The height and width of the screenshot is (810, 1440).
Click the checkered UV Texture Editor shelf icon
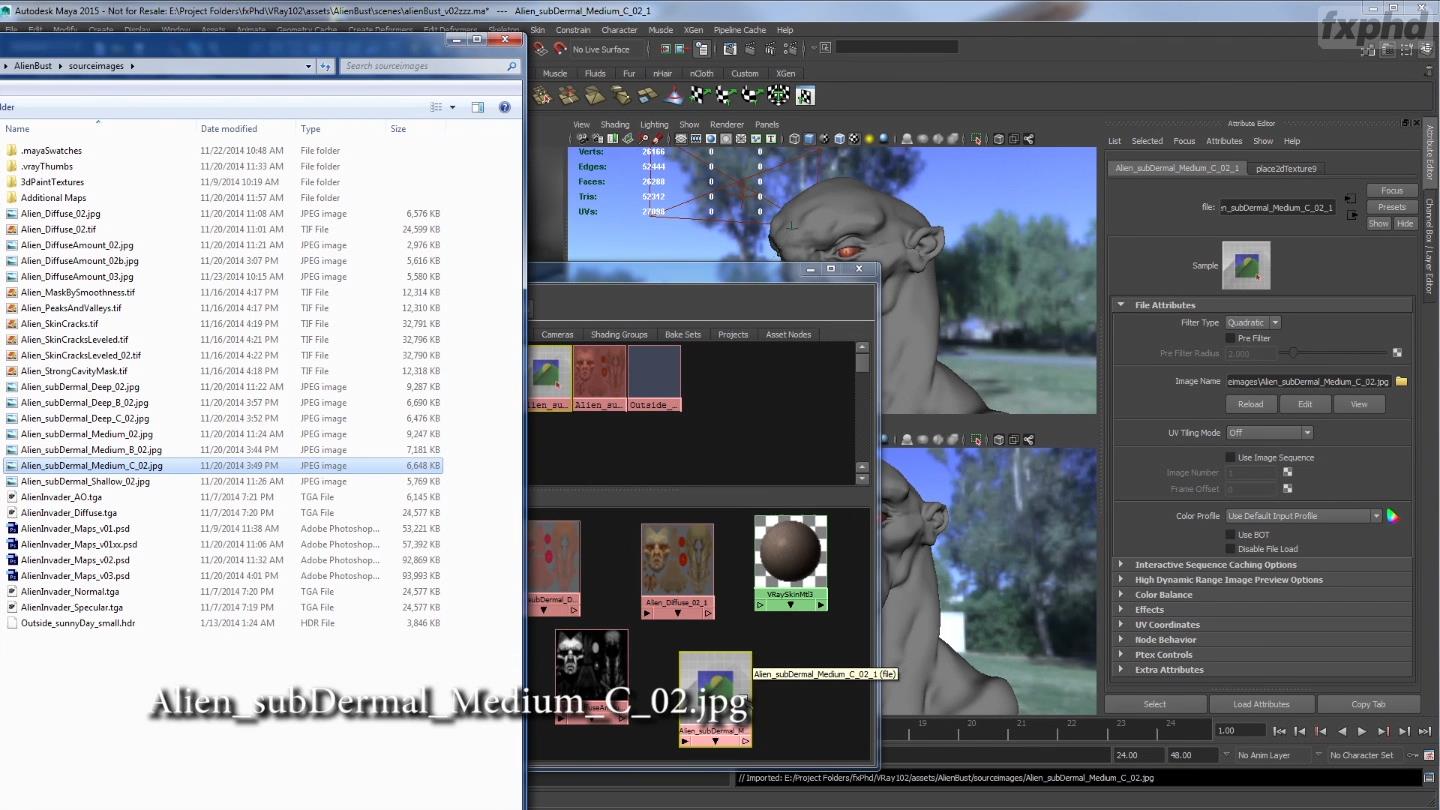(x=805, y=95)
